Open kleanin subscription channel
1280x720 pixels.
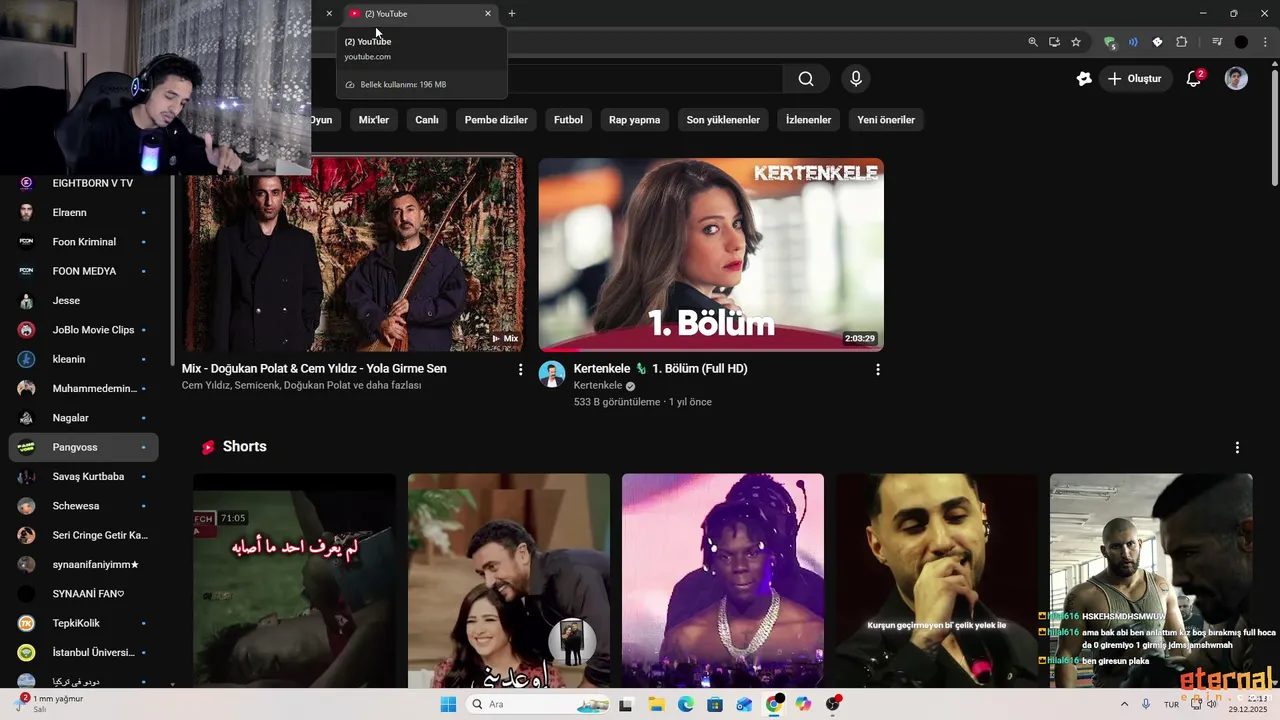84,359
